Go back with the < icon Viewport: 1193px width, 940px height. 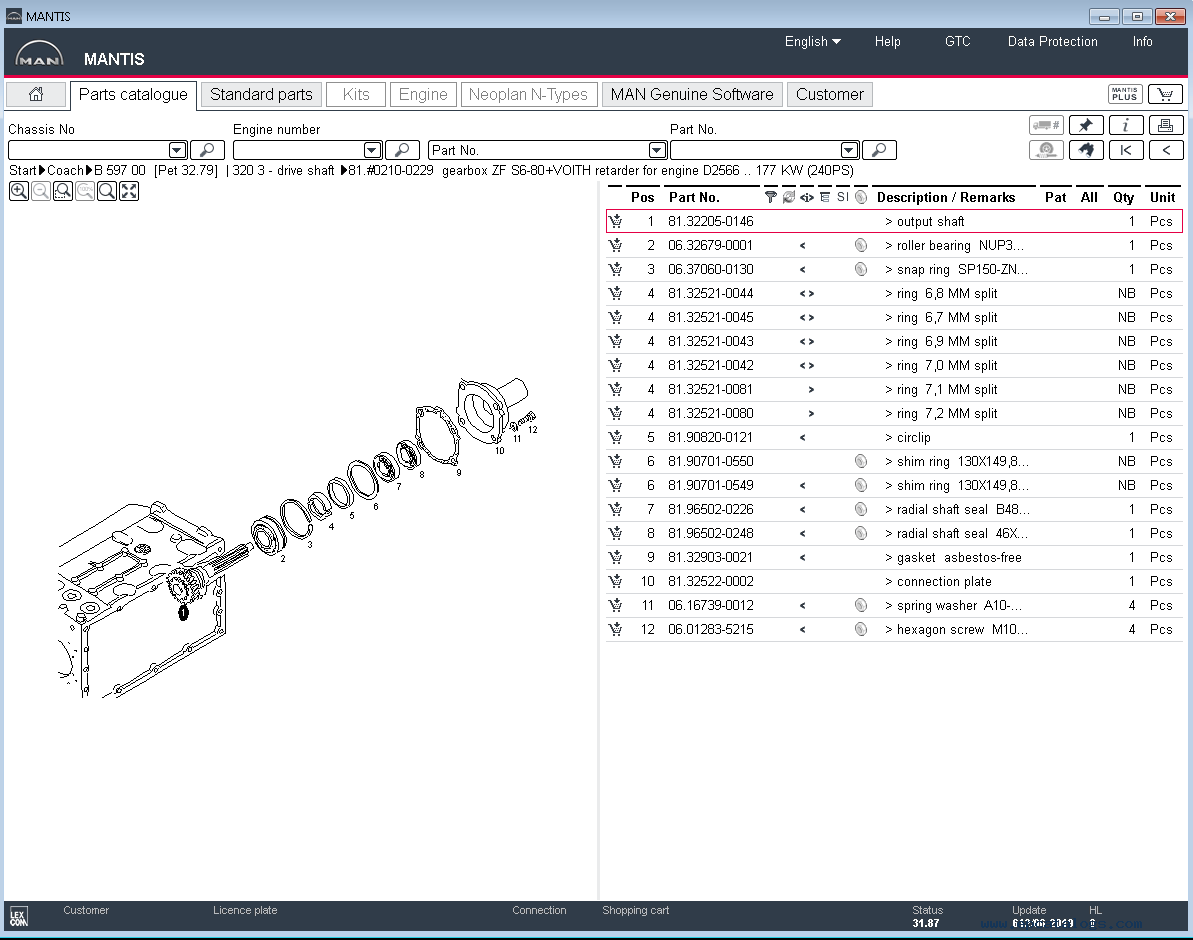click(x=1166, y=150)
